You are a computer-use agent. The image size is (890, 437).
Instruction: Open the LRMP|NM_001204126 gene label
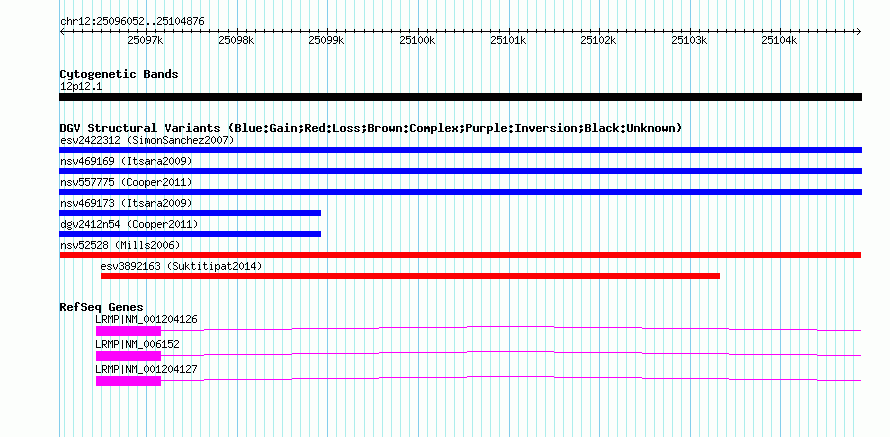coord(146,320)
